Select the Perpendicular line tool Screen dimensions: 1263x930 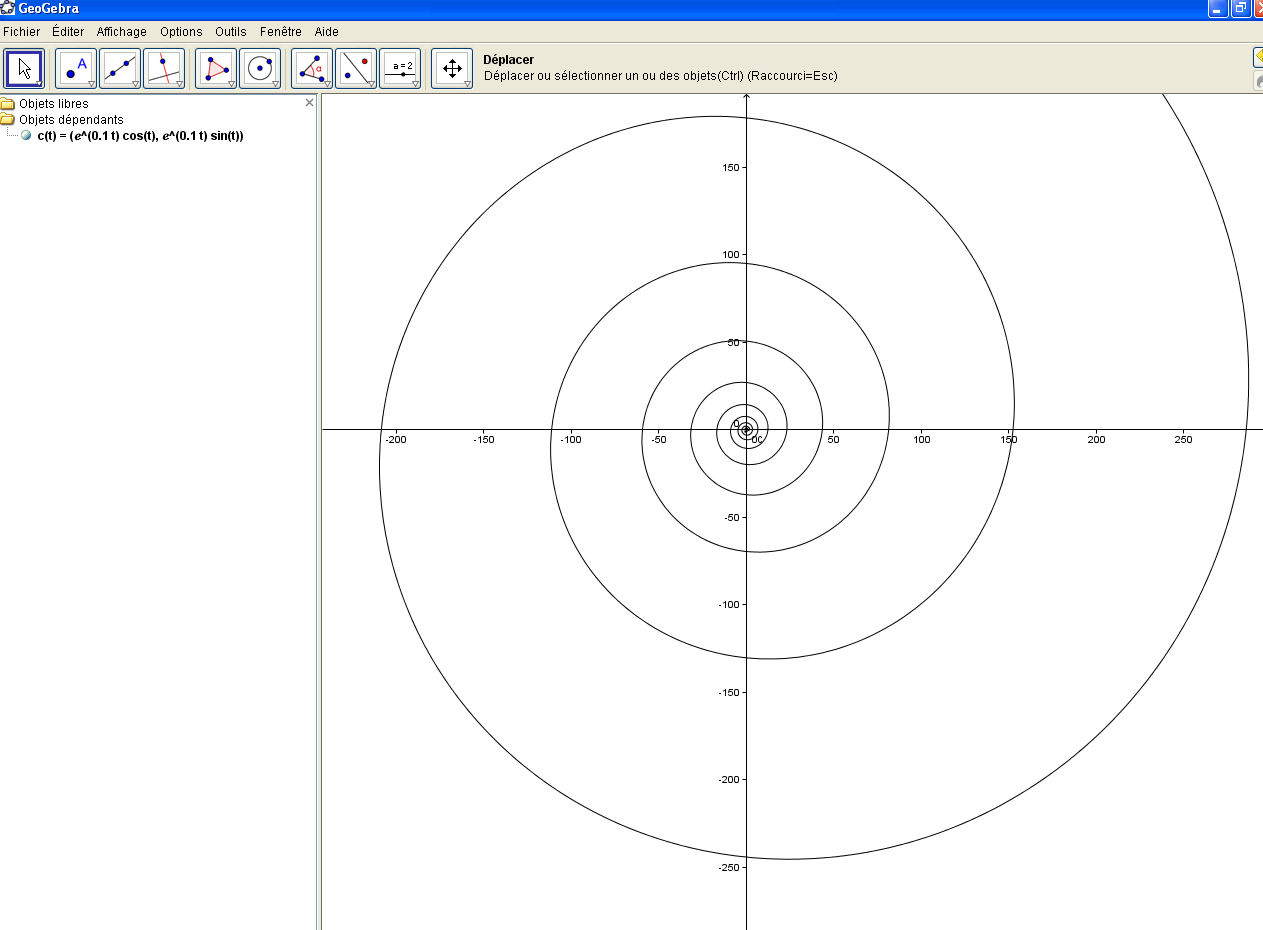coord(164,69)
